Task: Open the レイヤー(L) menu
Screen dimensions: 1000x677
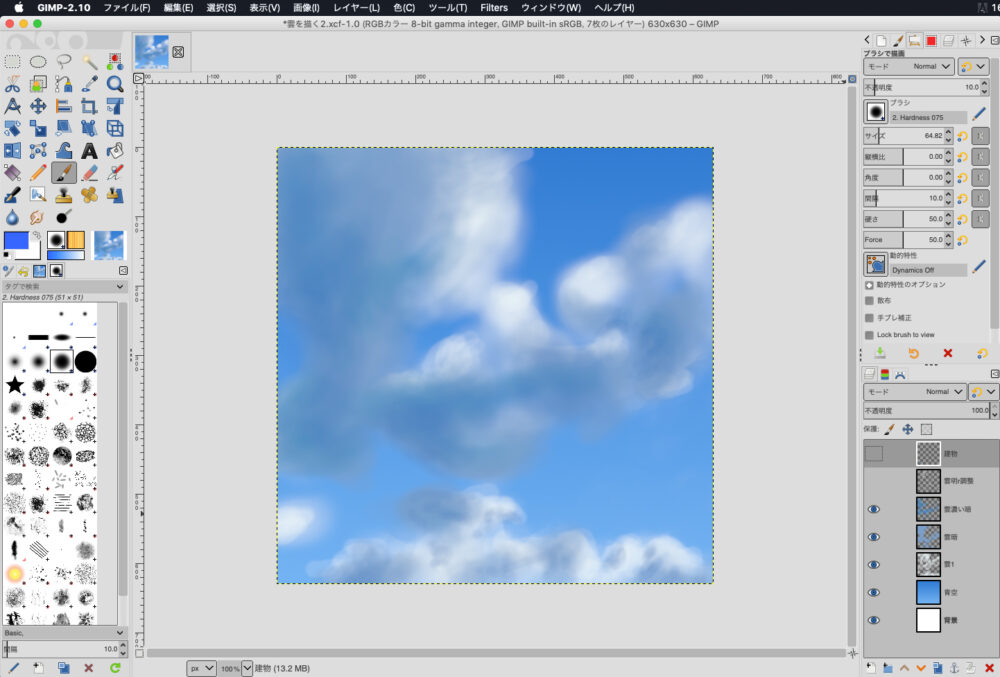Action: click(x=356, y=7)
